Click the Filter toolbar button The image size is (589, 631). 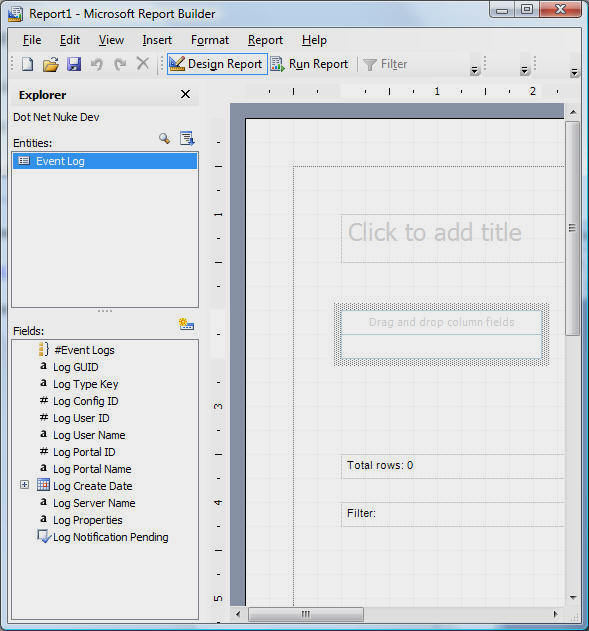point(385,64)
